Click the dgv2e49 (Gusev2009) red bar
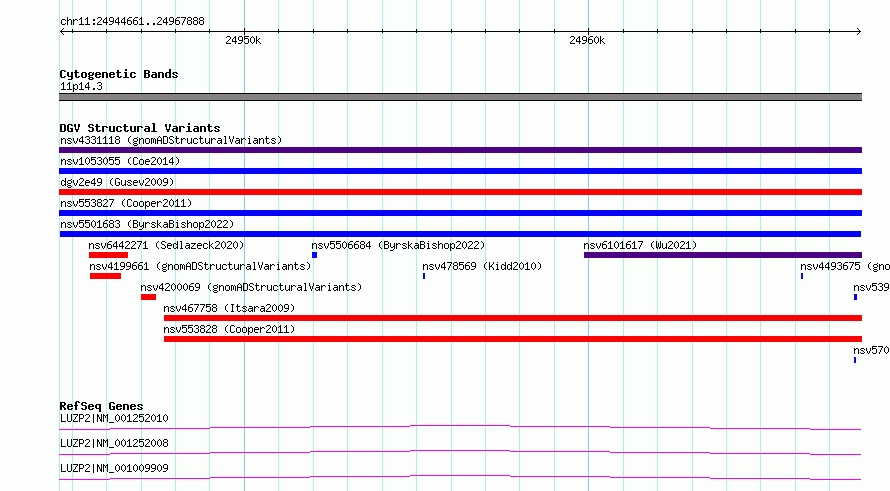890x491 pixels. [460, 192]
